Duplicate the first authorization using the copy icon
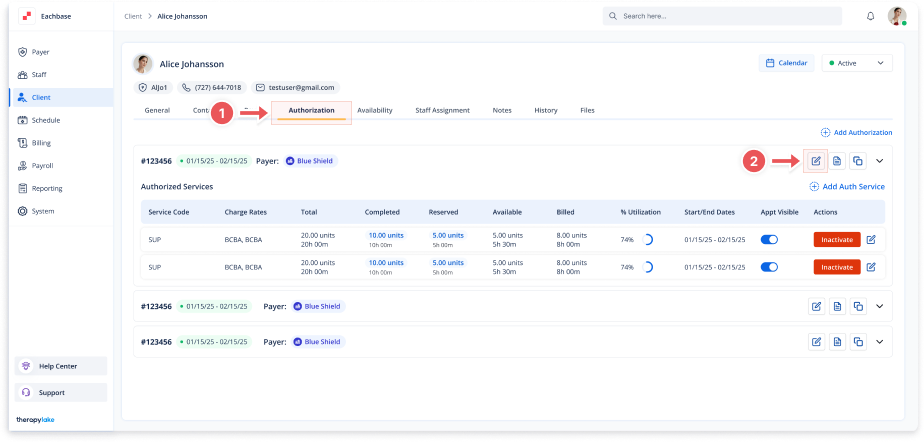 tap(858, 160)
